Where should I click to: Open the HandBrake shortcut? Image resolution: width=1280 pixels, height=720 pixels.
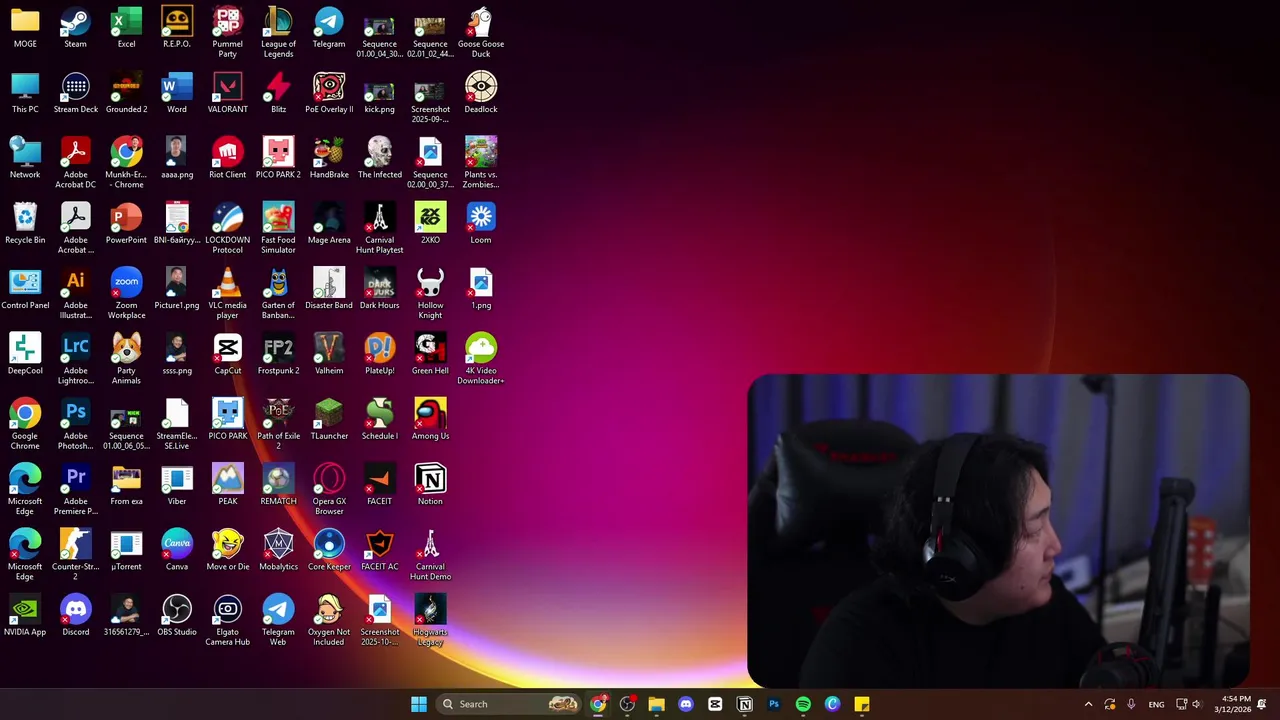tap(329, 158)
